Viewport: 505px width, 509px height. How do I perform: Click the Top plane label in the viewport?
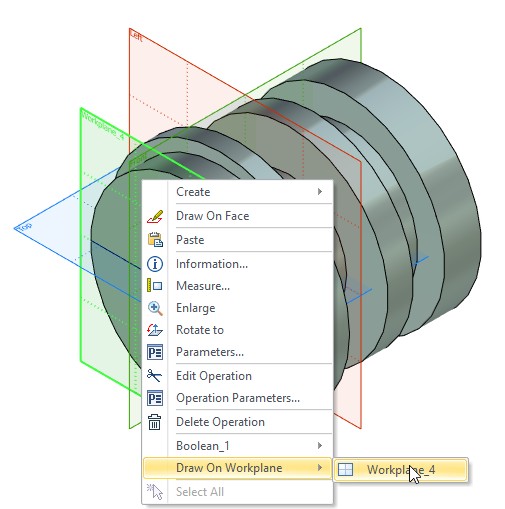24,227
